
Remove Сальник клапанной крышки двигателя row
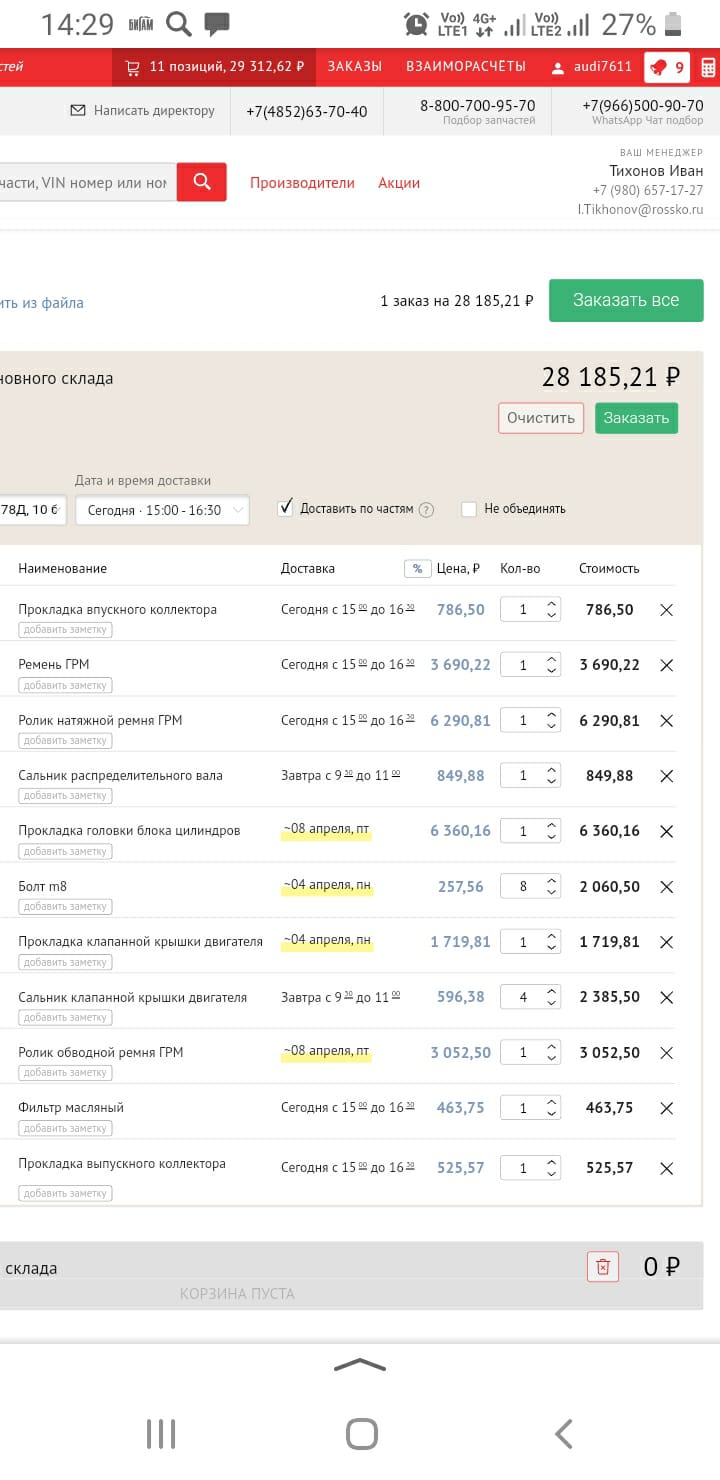coord(667,998)
